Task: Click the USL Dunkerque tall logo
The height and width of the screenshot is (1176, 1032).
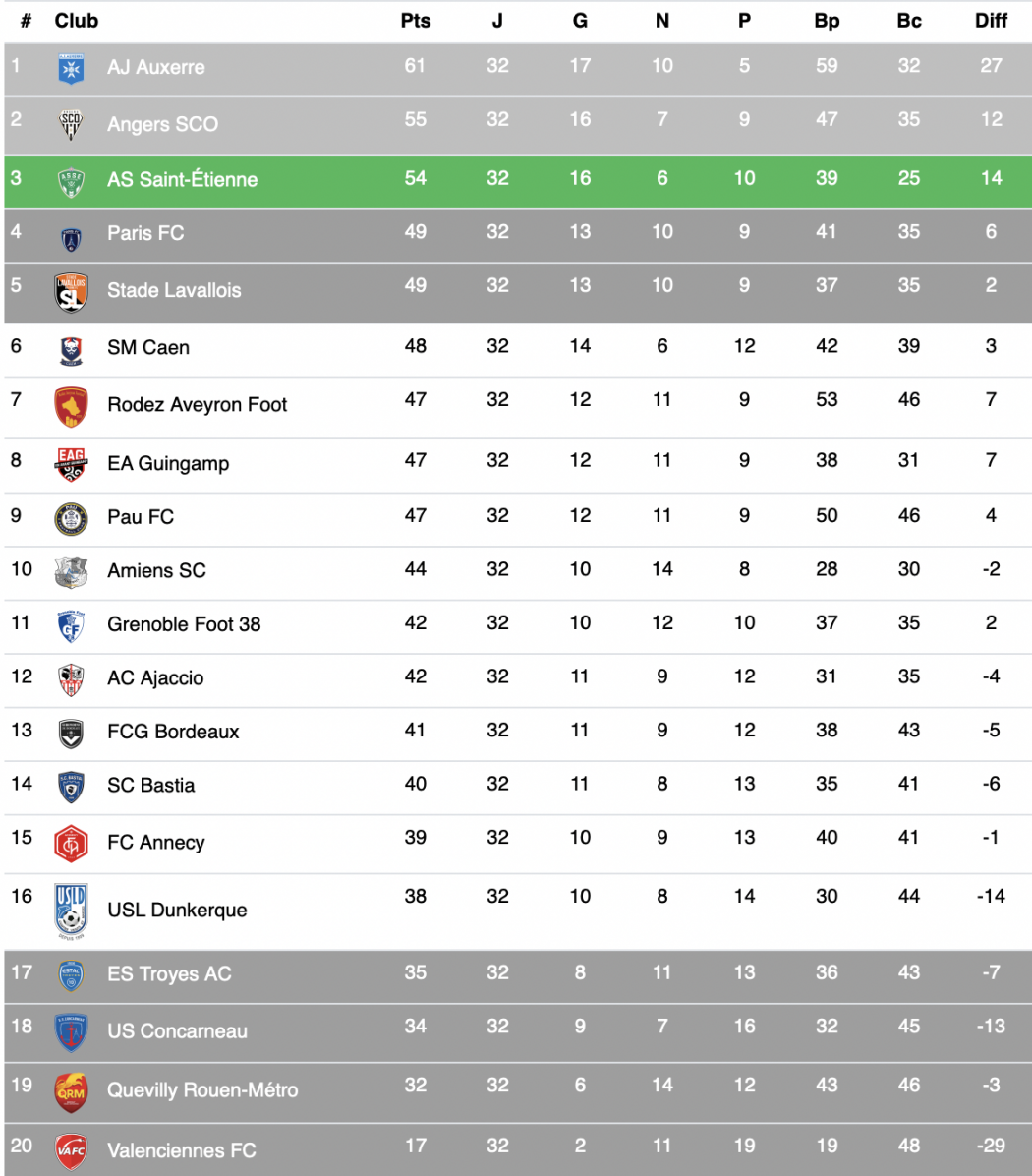Action: point(71,911)
